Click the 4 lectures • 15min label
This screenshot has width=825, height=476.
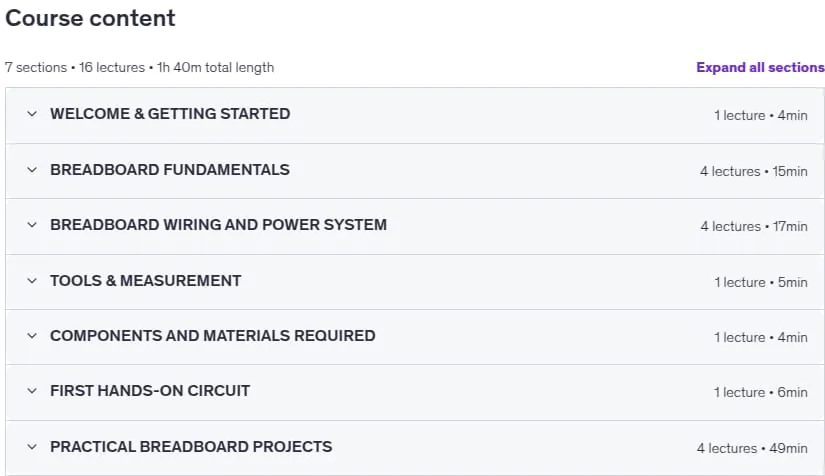(x=753, y=171)
